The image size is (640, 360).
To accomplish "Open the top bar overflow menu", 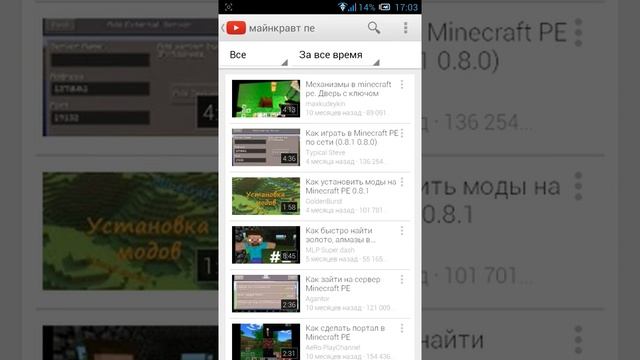I will (x=405, y=28).
